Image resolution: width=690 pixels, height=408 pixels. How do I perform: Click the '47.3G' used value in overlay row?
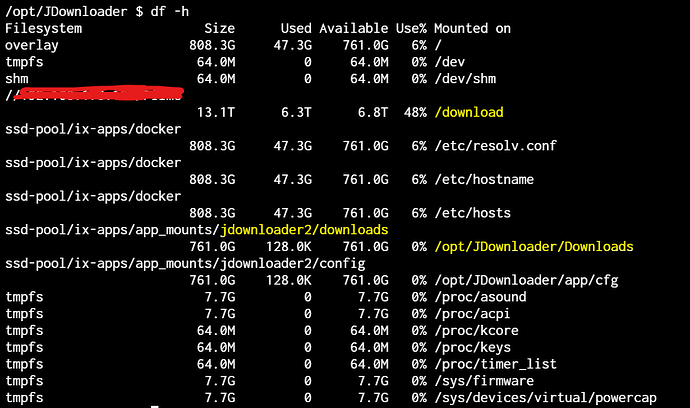click(293, 45)
